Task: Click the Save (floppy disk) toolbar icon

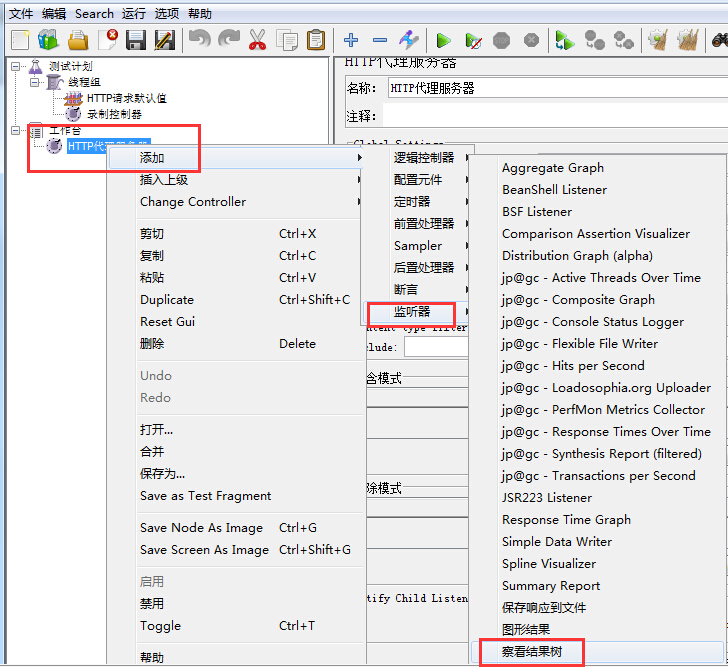Action: point(136,40)
